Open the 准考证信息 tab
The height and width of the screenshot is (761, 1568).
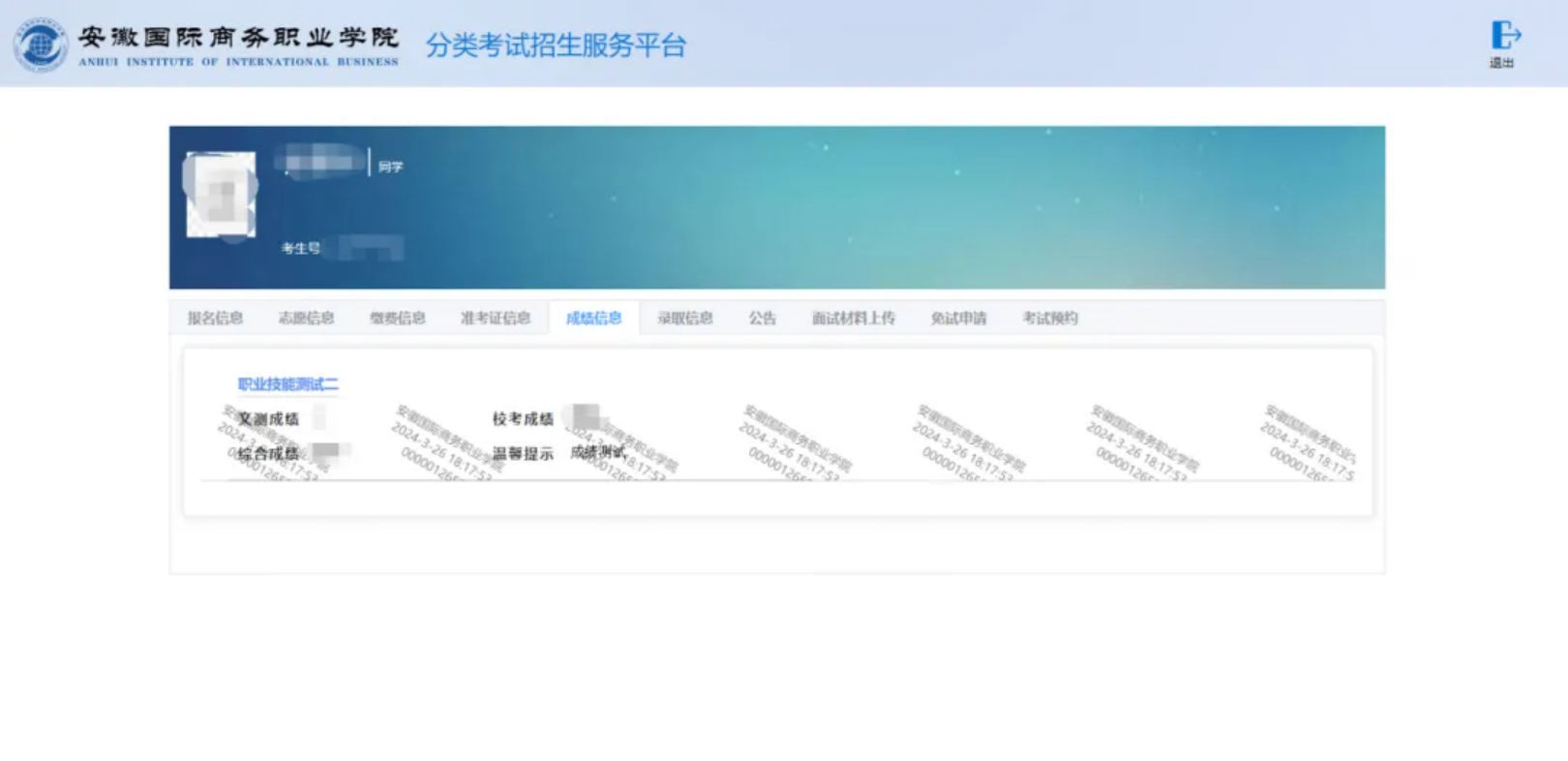(x=495, y=318)
